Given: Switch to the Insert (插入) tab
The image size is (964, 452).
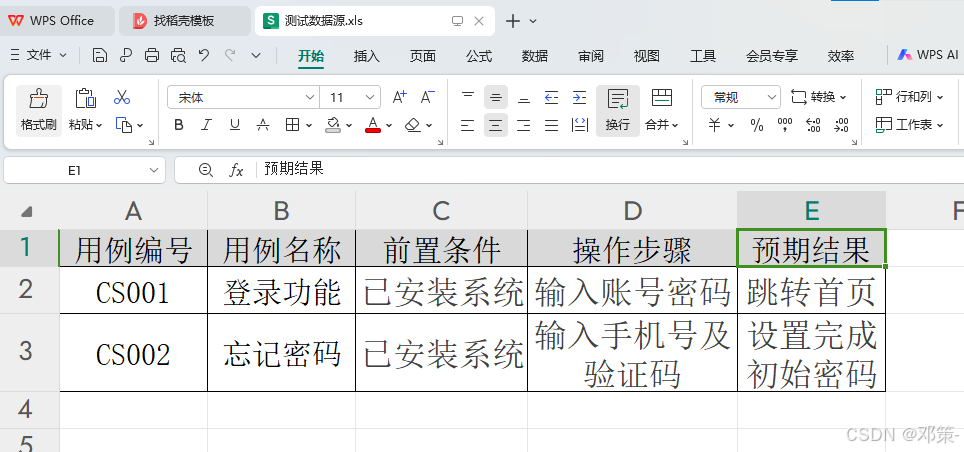Looking at the screenshot, I should 366,56.
